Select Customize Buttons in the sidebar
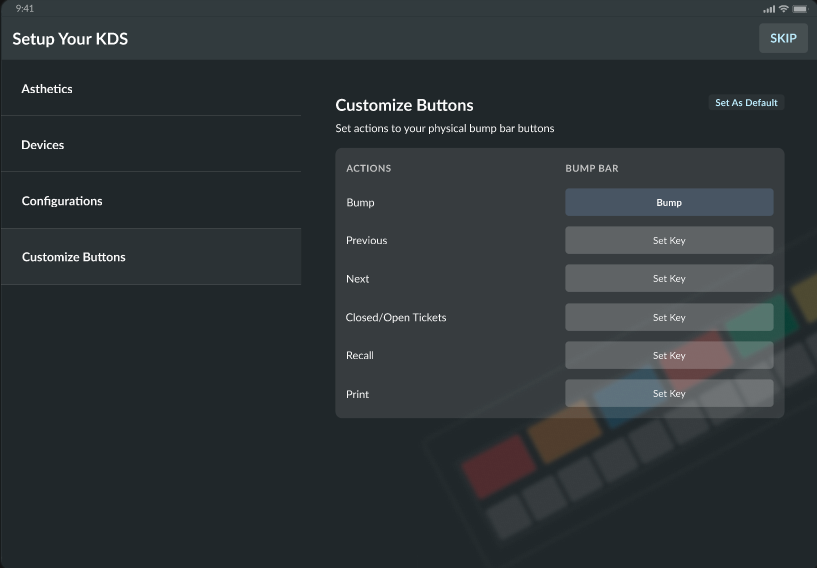 point(74,257)
